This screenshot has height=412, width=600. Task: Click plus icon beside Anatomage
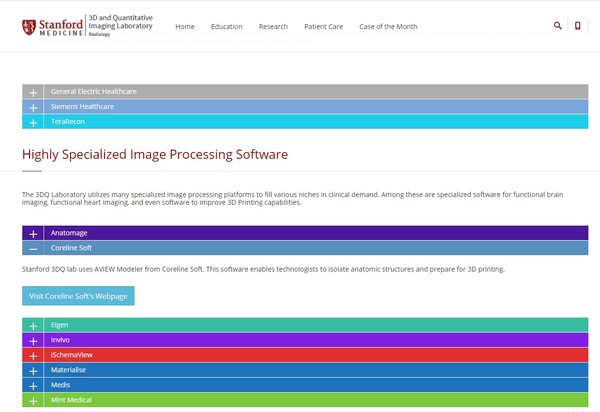(x=33, y=233)
